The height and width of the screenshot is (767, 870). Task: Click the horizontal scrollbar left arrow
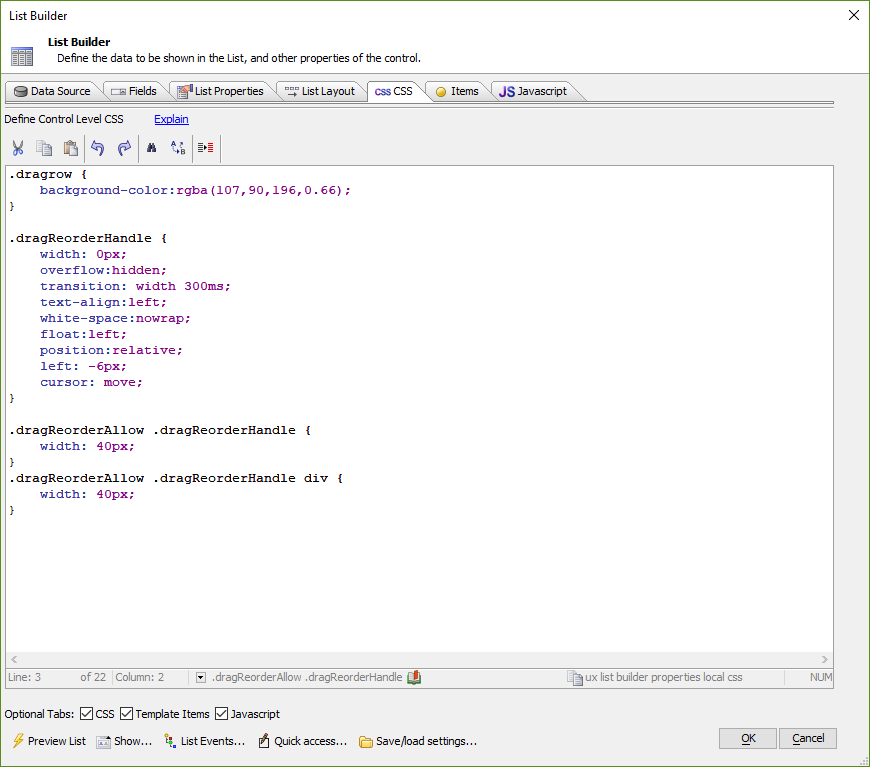pos(14,659)
